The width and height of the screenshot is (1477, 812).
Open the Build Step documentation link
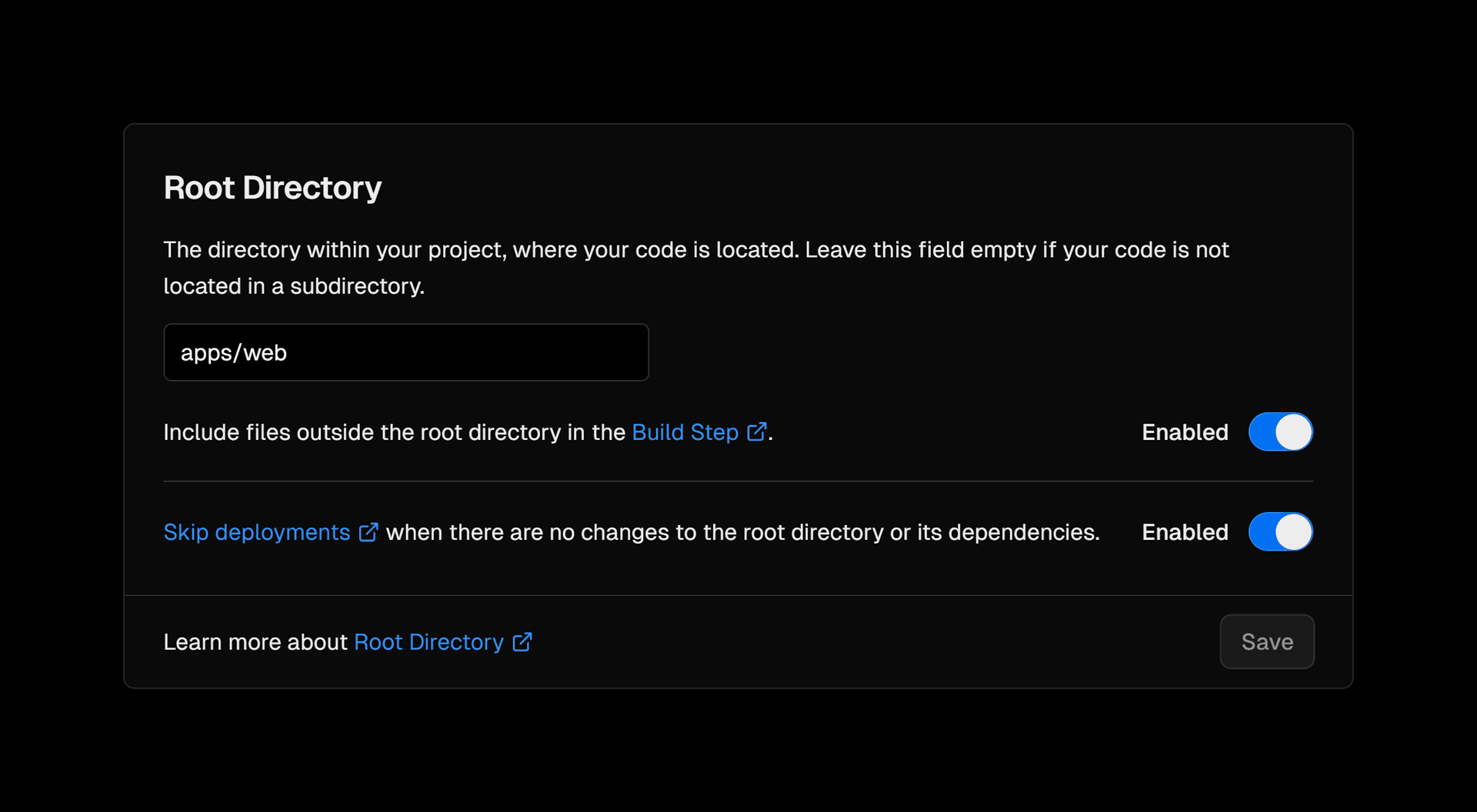point(685,432)
